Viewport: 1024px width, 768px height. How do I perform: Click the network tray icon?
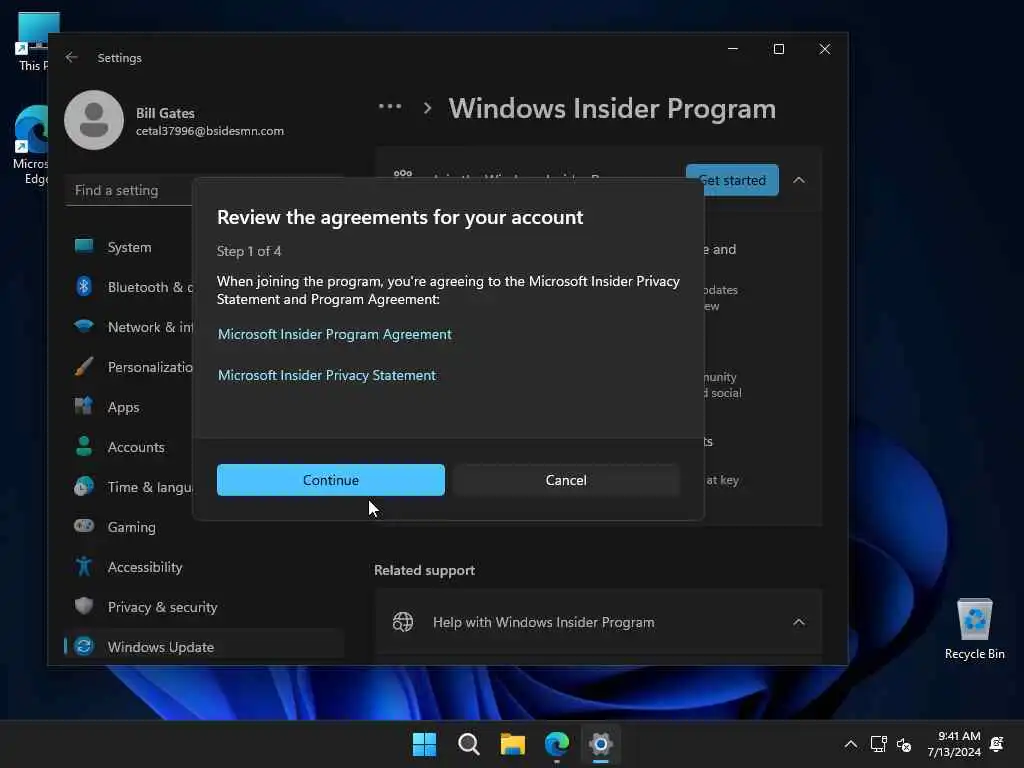878,744
